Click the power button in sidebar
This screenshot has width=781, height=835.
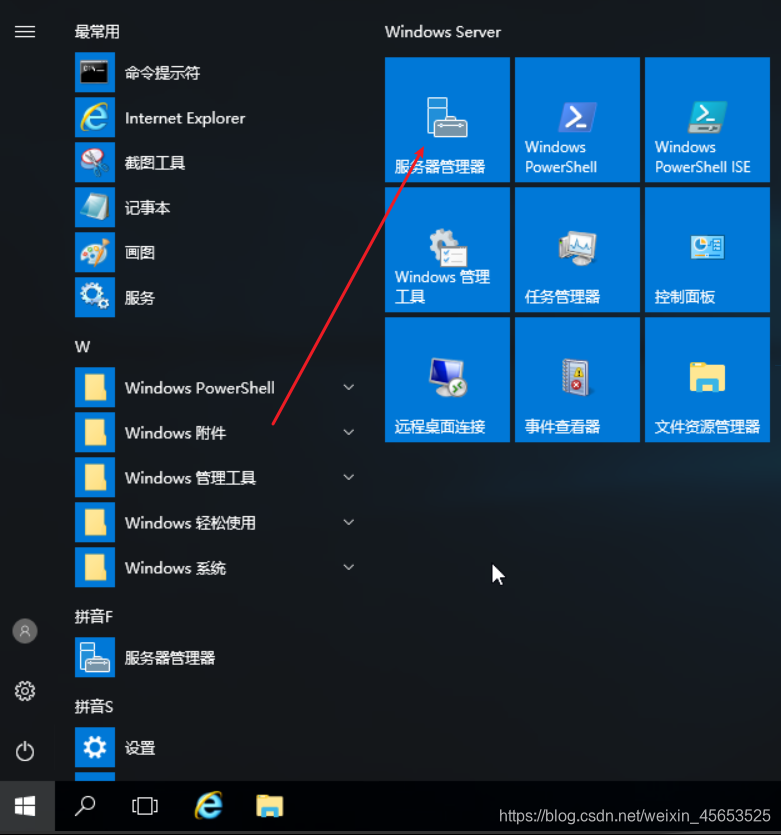[x=25, y=751]
